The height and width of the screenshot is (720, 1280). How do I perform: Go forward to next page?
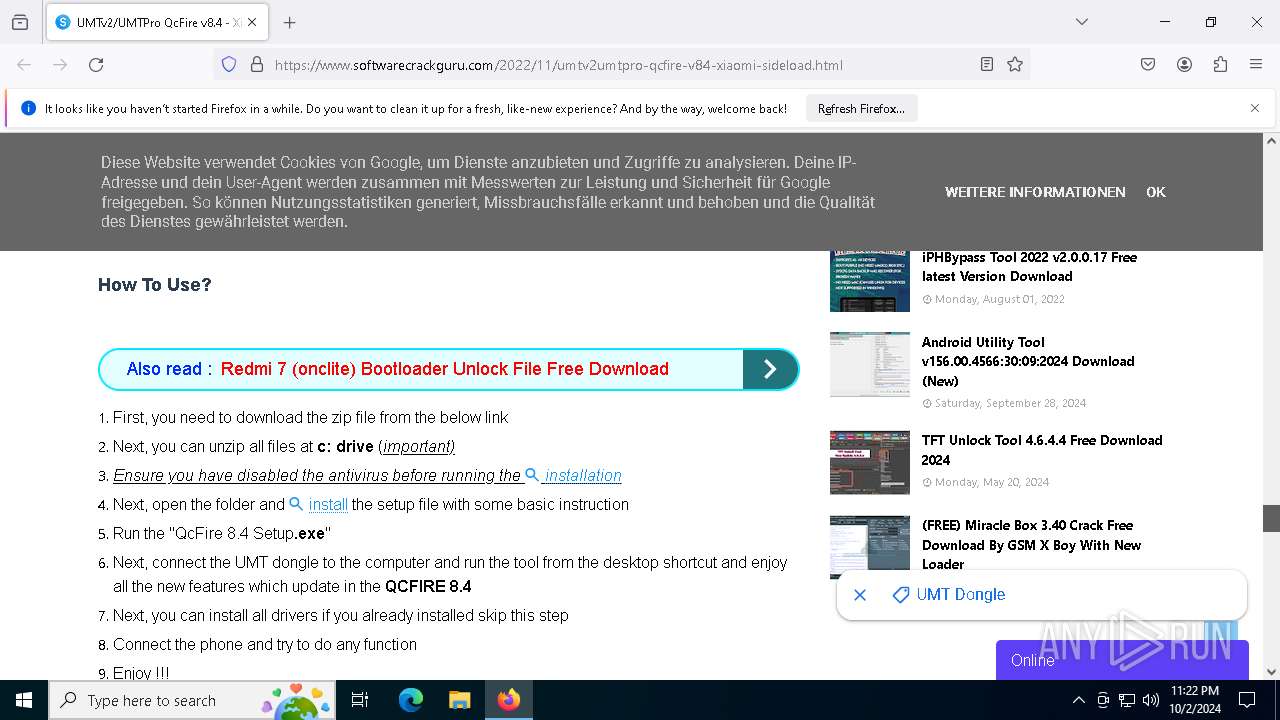pos(60,64)
